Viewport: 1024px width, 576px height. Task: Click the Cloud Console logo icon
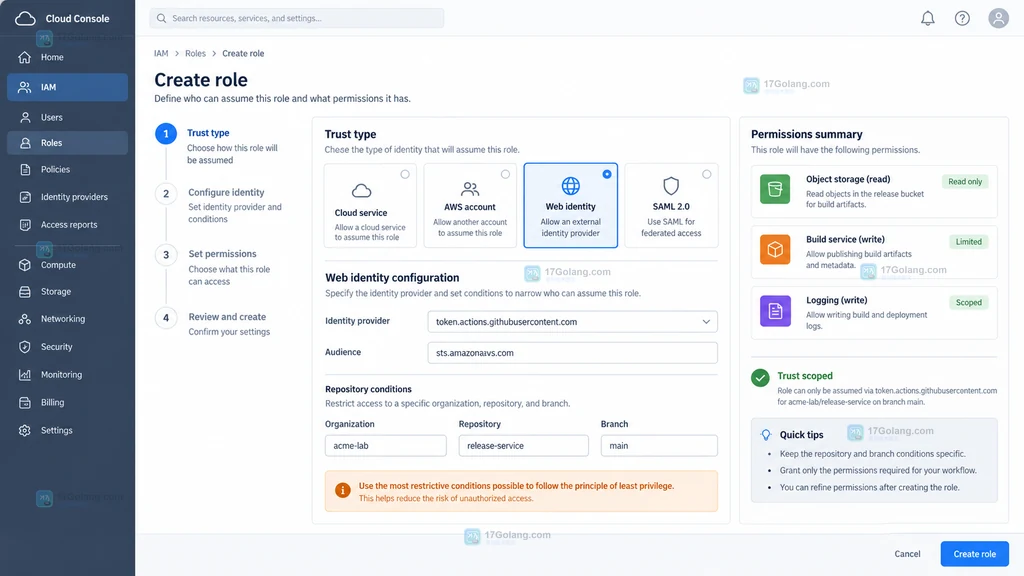pos(25,18)
